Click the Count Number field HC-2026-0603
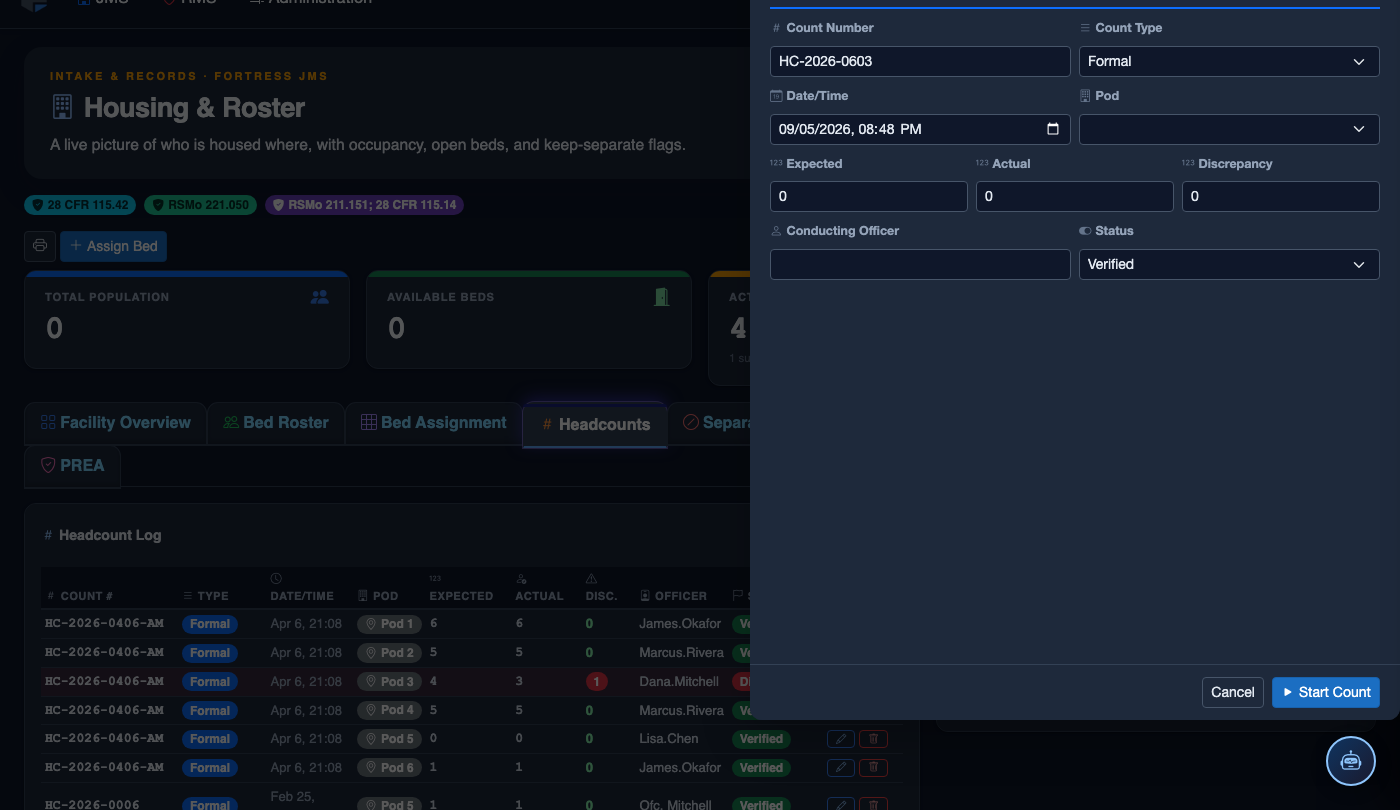 (920, 61)
